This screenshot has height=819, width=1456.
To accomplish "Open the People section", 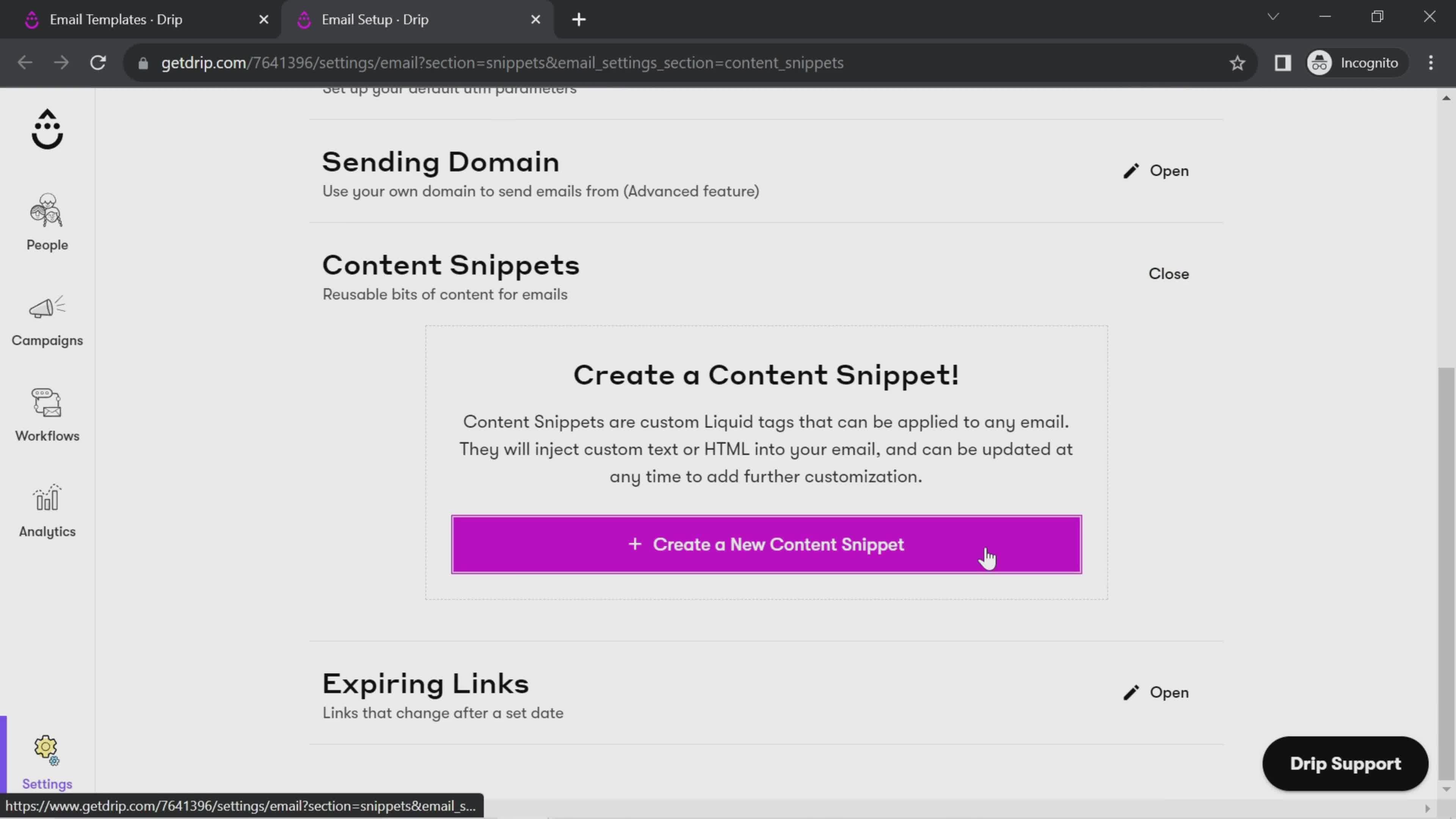I will click(47, 222).
